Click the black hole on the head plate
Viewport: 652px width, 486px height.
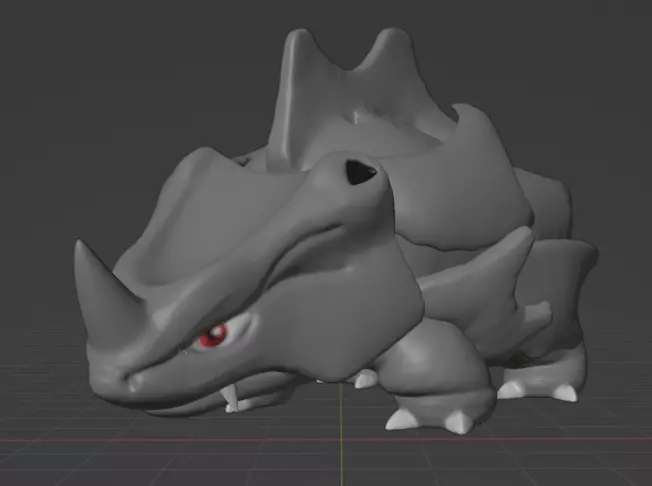tap(360, 172)
